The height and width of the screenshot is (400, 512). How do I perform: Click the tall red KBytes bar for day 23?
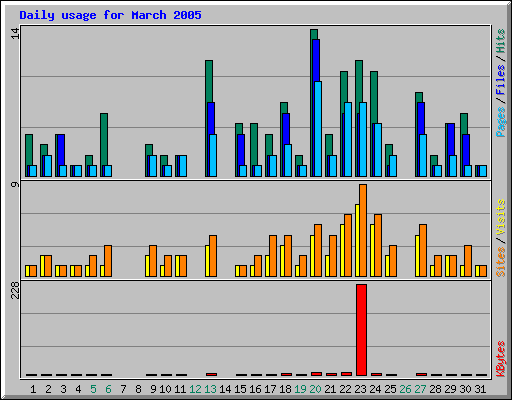tap(361, 330)
